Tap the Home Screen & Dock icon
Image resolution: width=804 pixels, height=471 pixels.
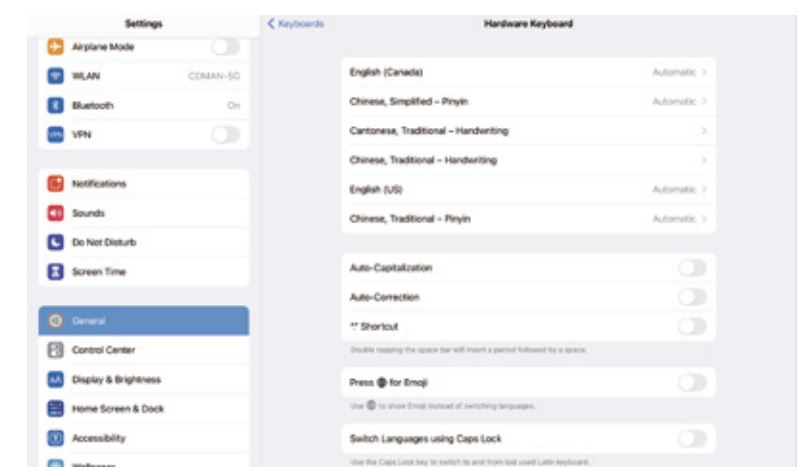pos(55,408)
